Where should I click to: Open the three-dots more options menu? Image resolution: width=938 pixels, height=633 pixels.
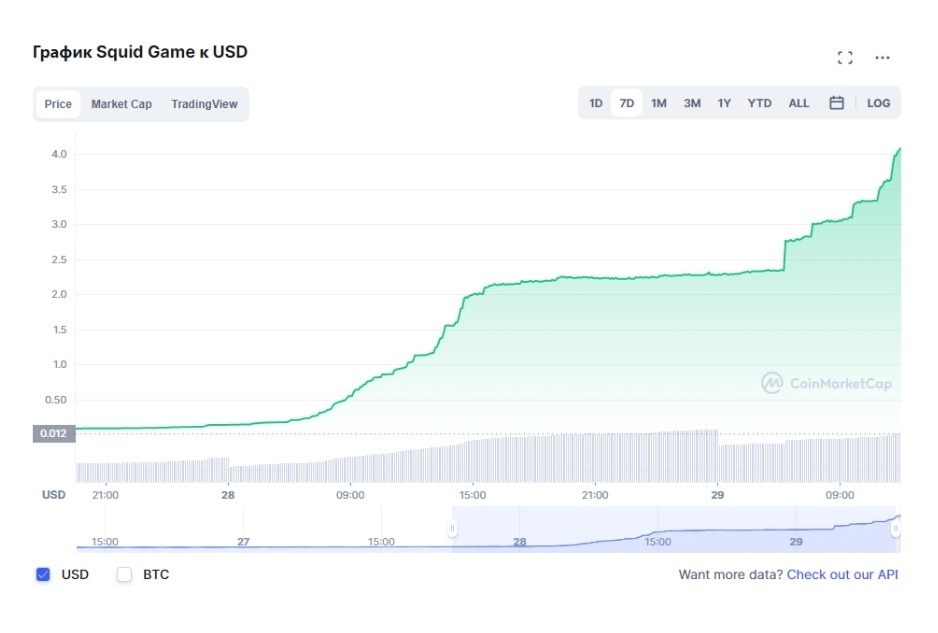tap(882, 57)
